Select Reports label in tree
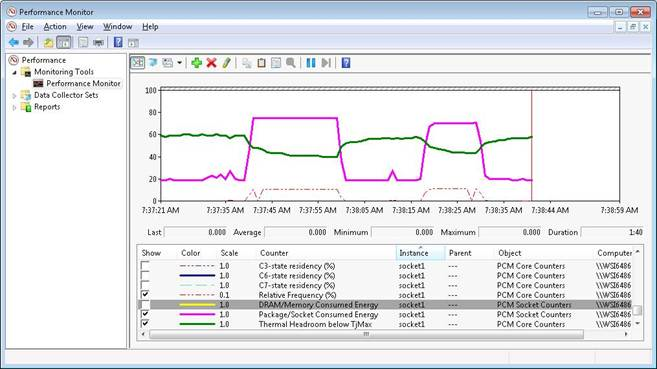657x369 pixels. [x=47, y=107]
